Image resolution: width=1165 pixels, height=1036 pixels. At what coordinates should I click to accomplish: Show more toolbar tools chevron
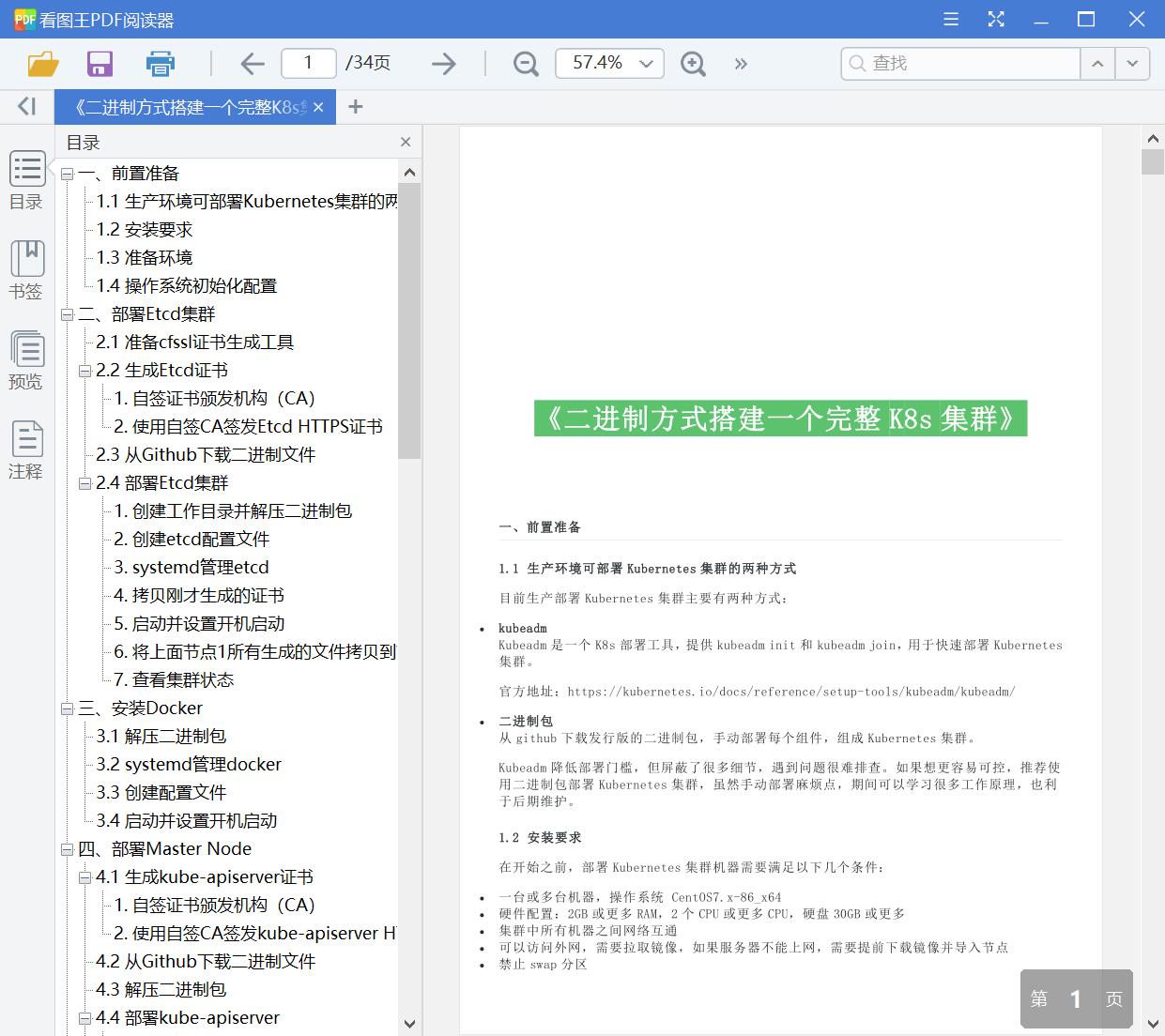[x=741, y=64]
